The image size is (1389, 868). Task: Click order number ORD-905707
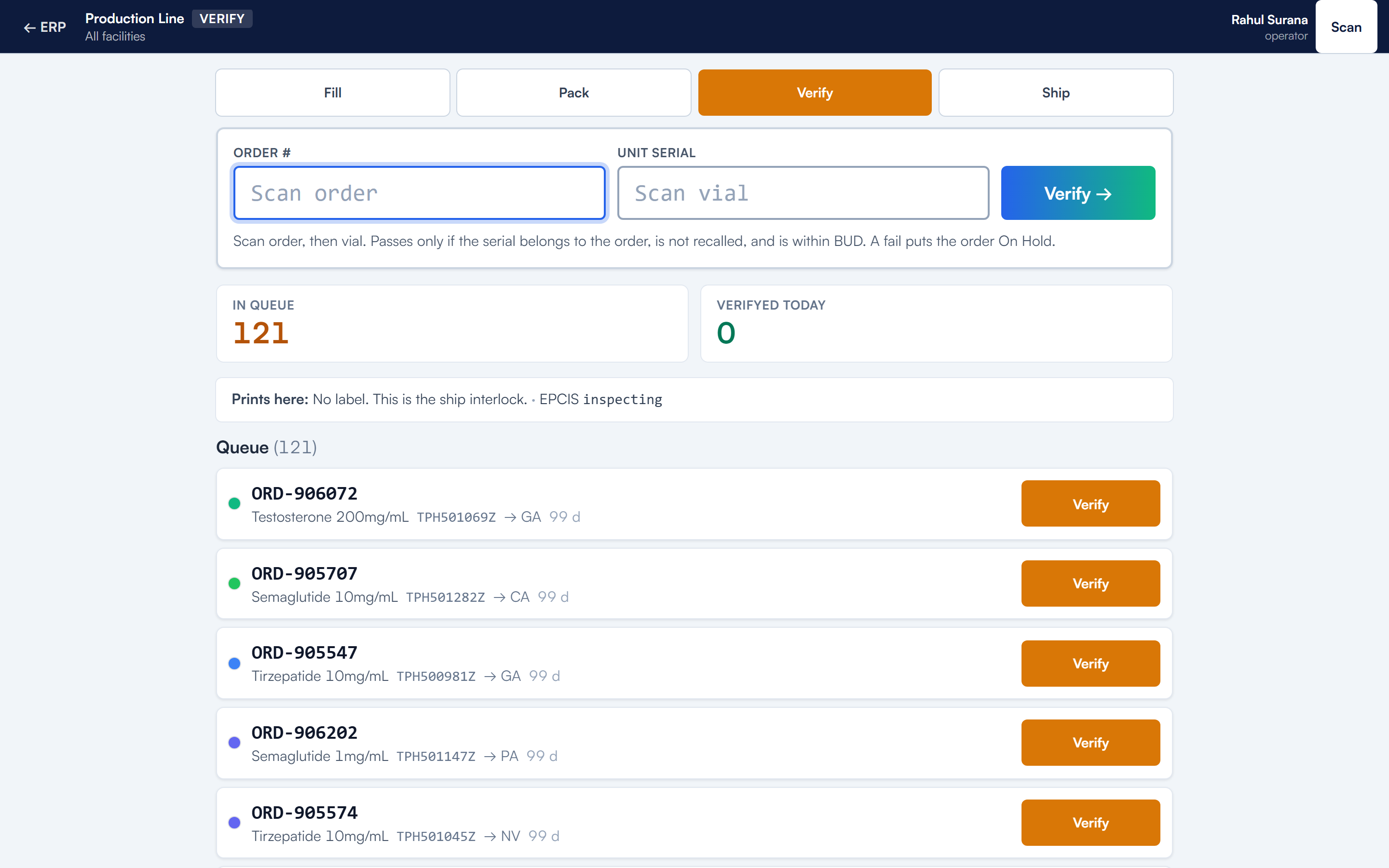coord(304,573)
